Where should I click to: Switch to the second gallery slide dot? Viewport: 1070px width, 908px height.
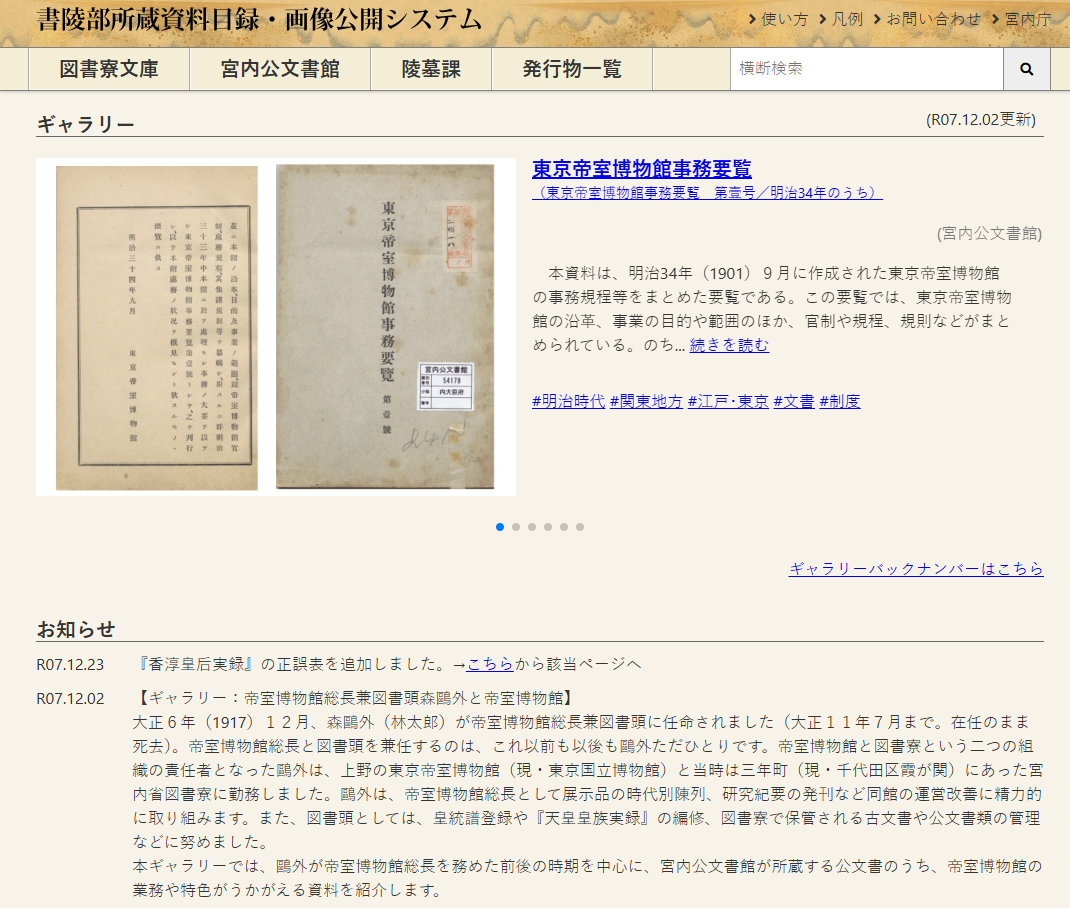click(x=516, y=527)
